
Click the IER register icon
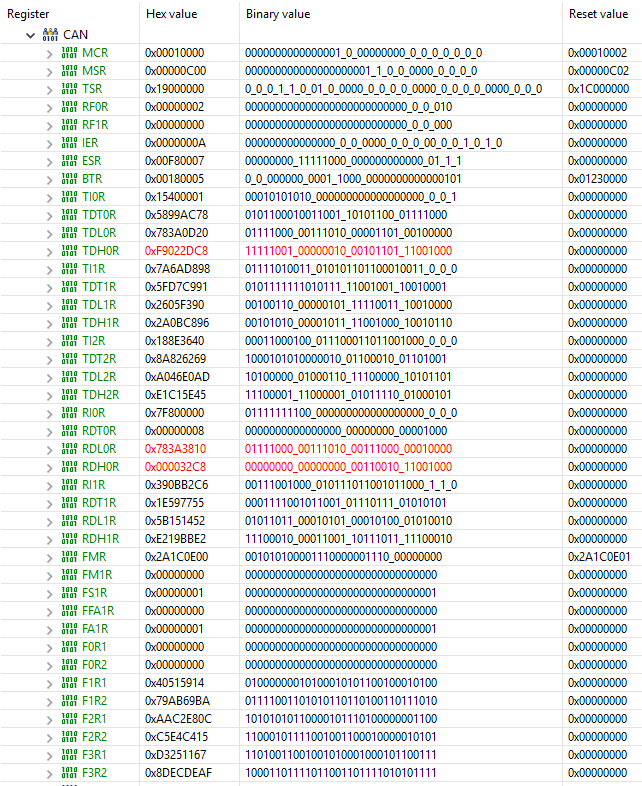(x=69, y=143)
